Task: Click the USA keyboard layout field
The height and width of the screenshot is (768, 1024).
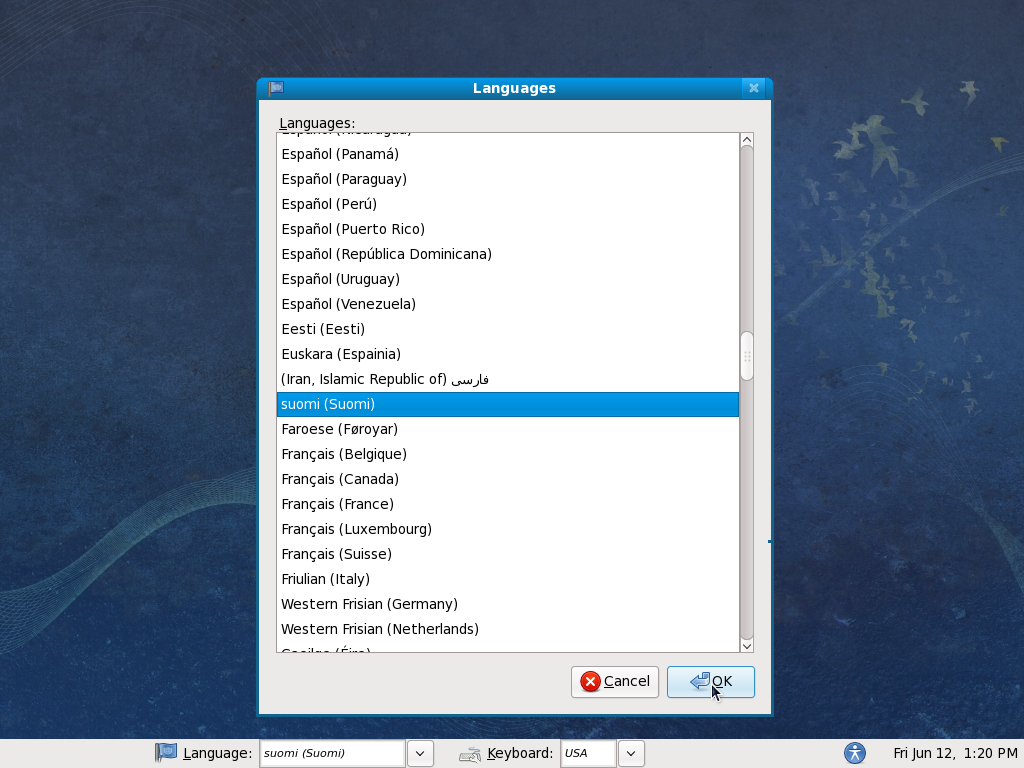Action: 588,753
